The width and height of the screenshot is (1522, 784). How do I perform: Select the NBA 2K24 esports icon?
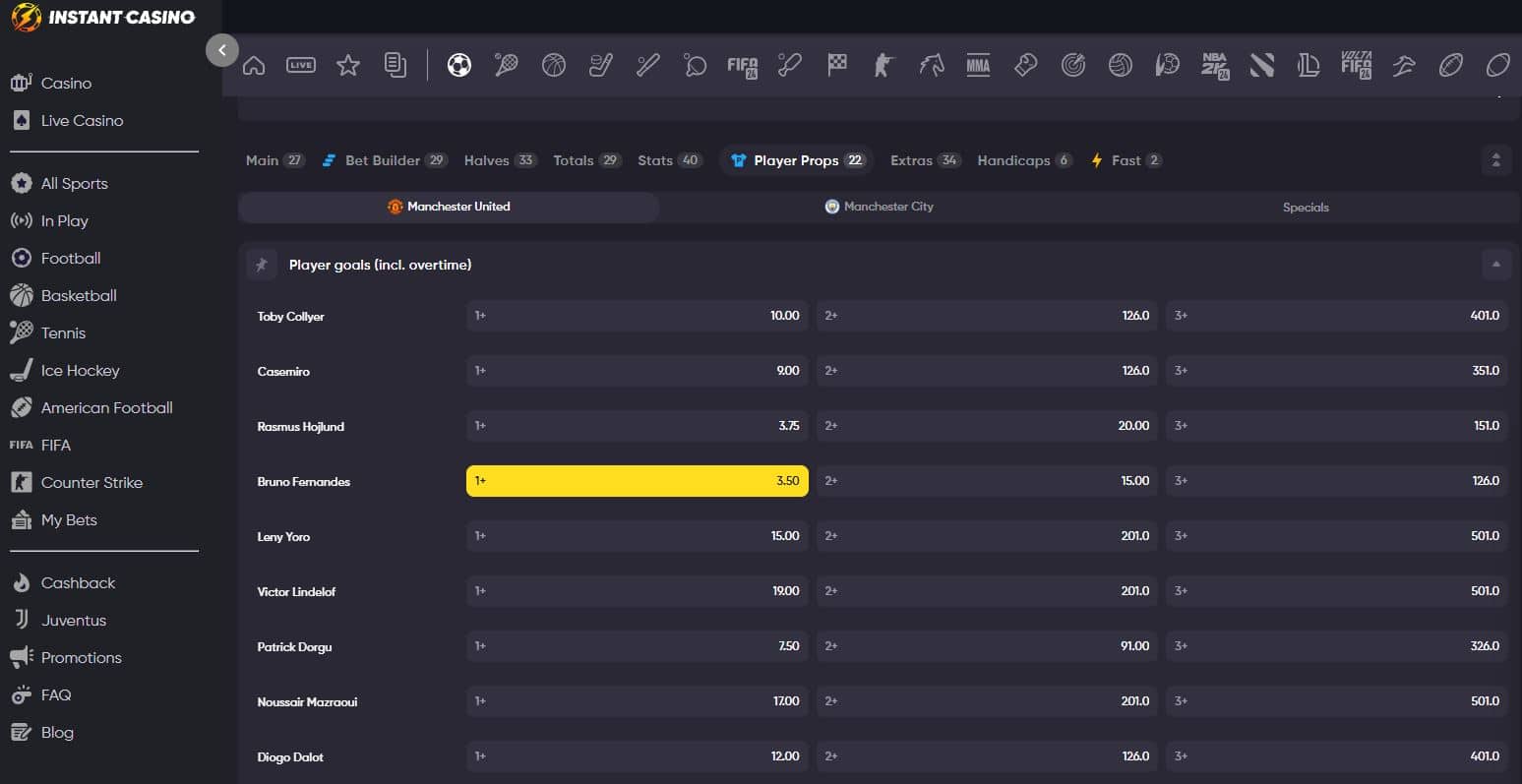(1215, 66)
